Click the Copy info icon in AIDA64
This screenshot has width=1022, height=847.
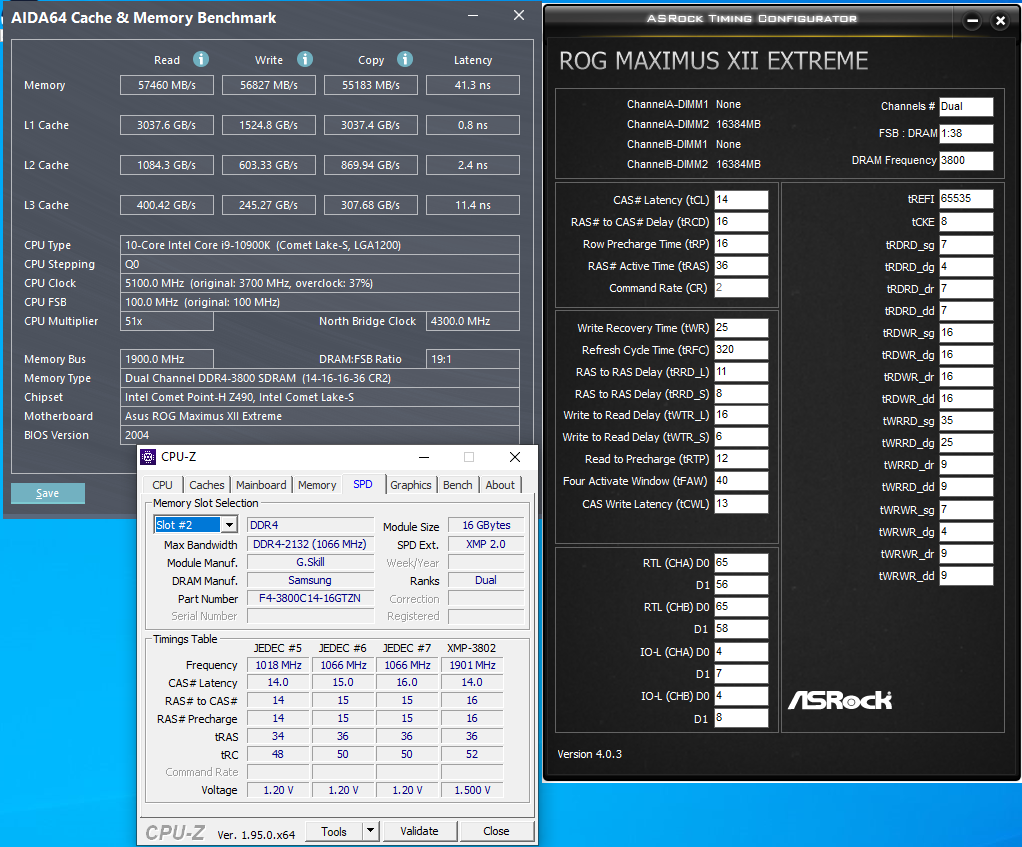point(405,59)
